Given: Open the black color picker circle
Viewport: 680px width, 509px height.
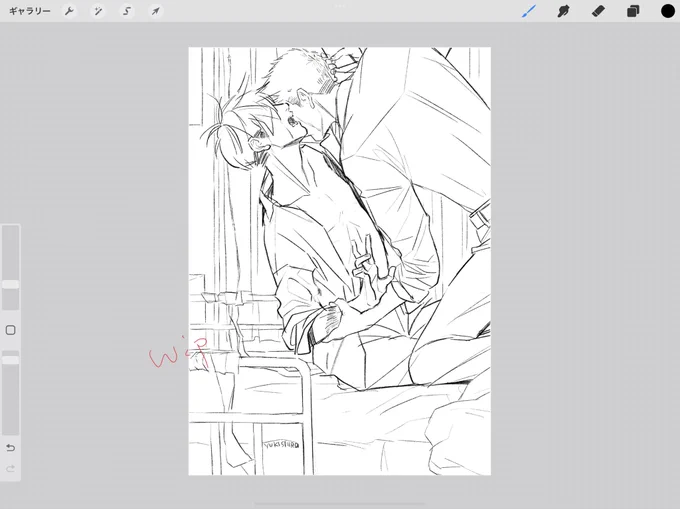Looking at the screenshot, I should coord(668,11).
